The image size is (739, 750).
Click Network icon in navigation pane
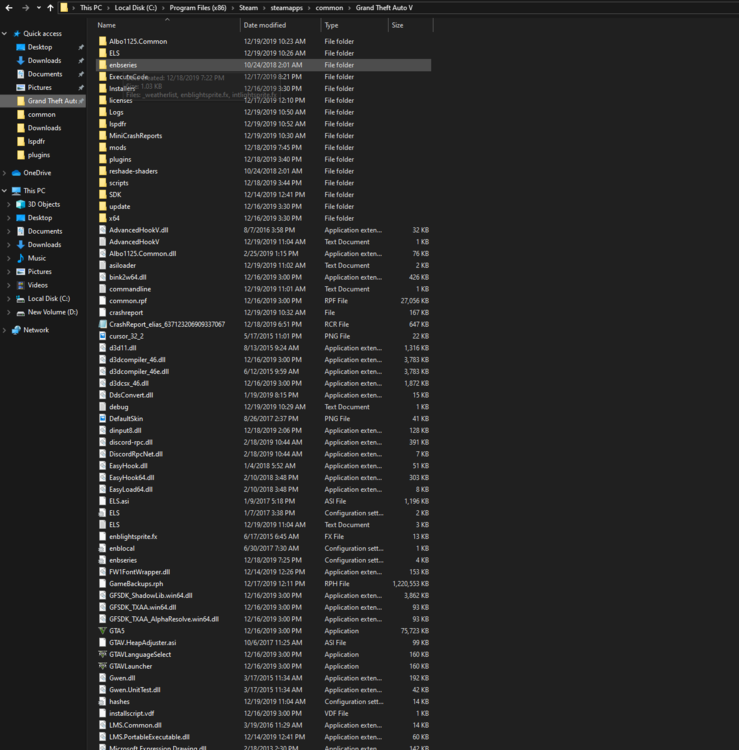click(16, 330)
